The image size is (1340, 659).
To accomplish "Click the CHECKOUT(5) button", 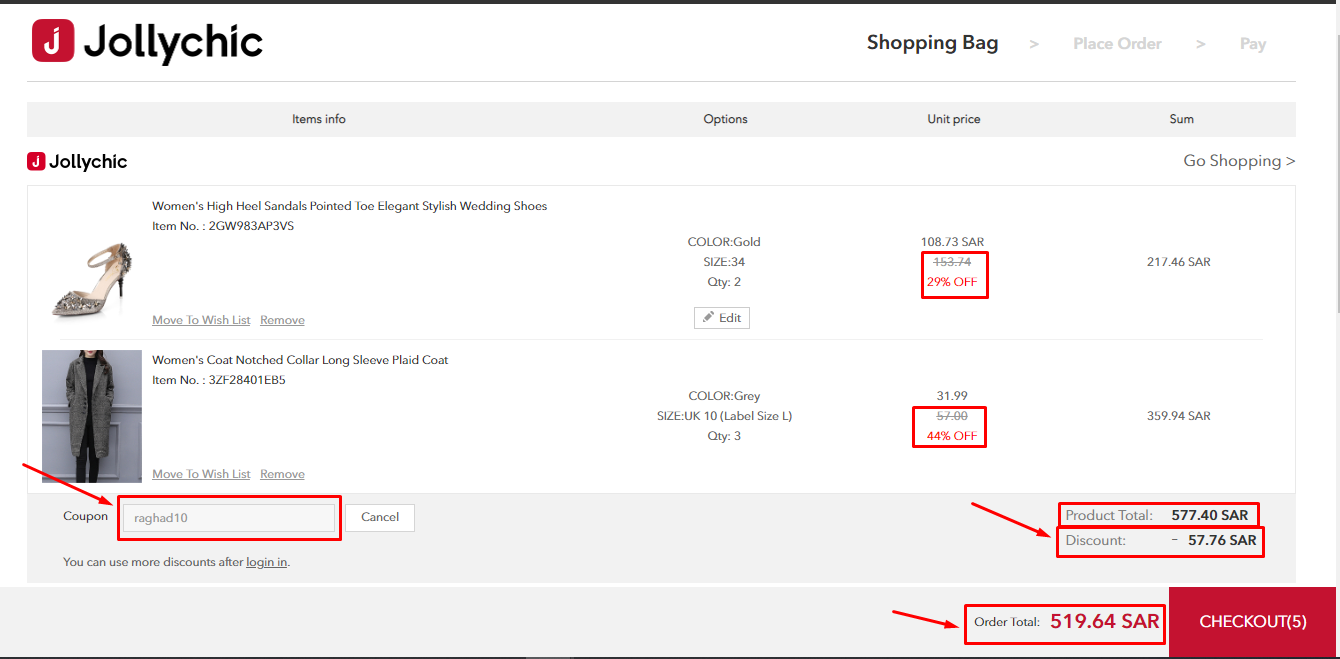I will (1252, 622).
